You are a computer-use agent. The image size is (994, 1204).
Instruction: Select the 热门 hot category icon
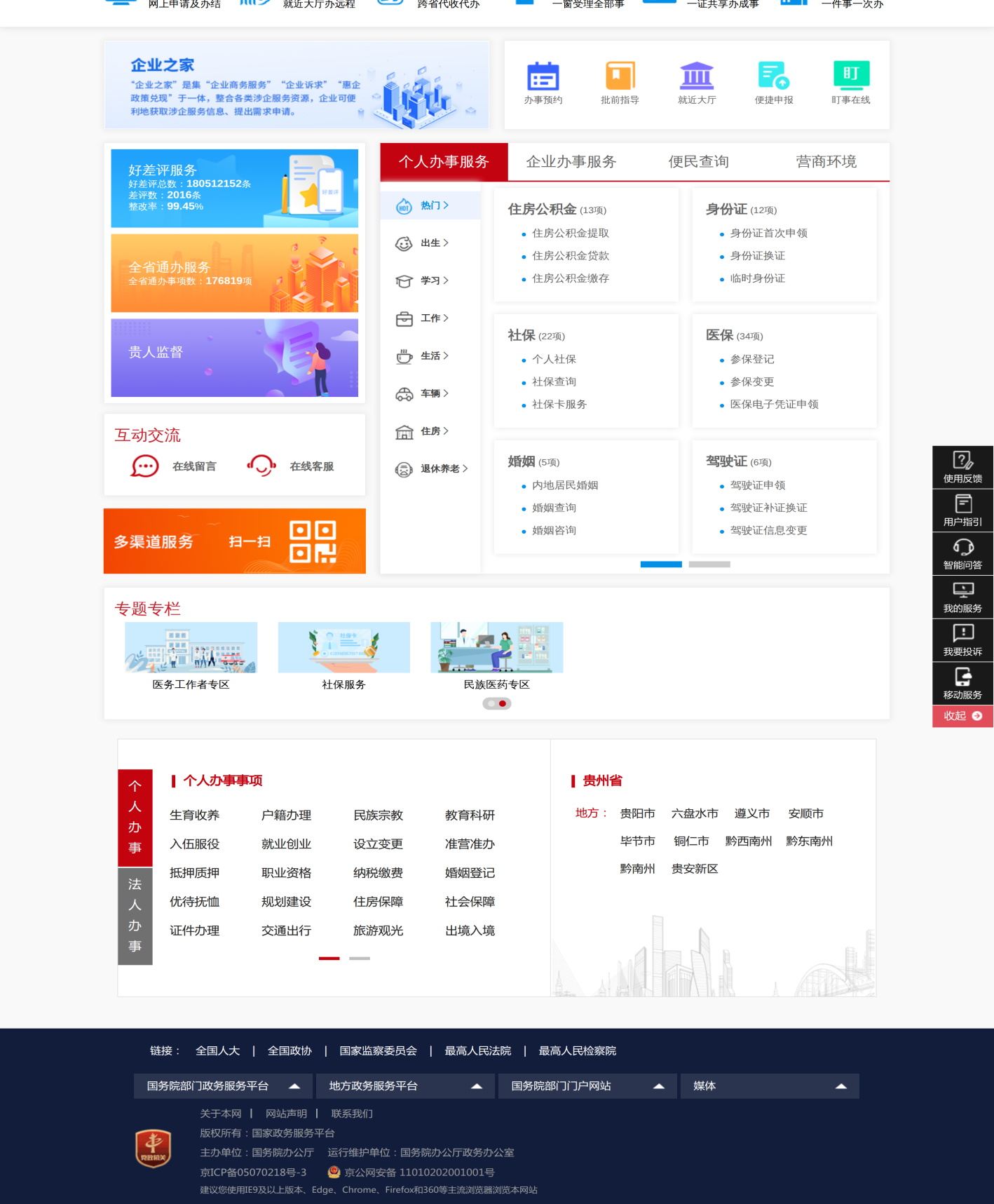tap(404, 206)
